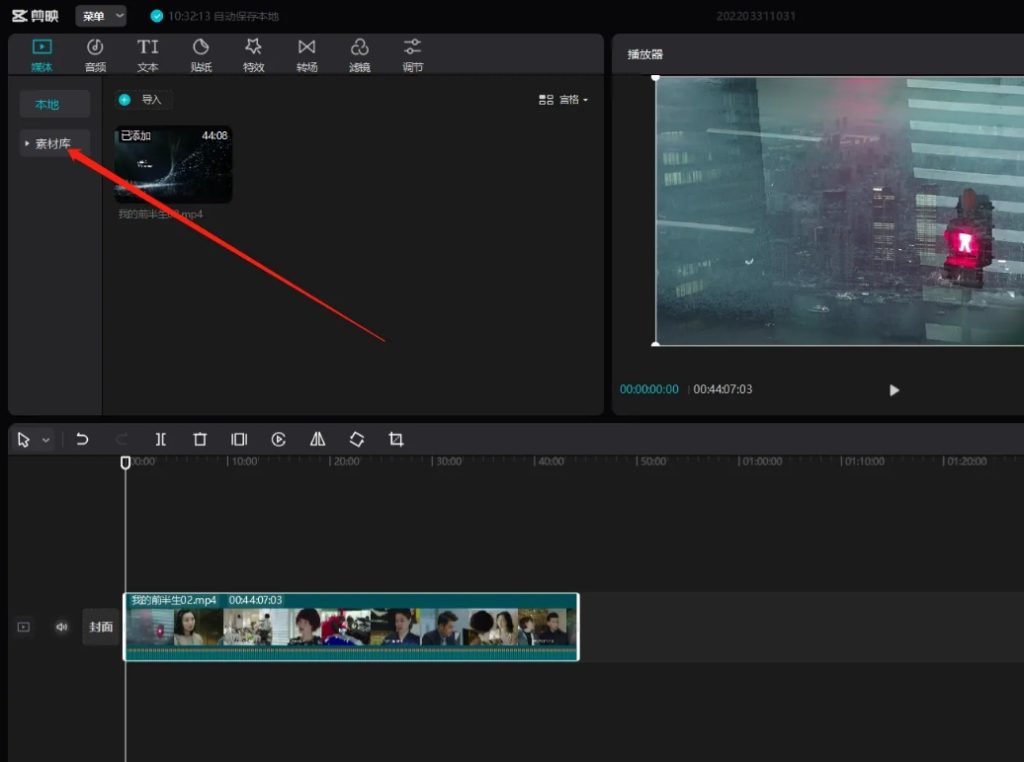1024x762 pixels.
Task: Switch to the 特效 effects tab
Action: [x=253, y=55]
